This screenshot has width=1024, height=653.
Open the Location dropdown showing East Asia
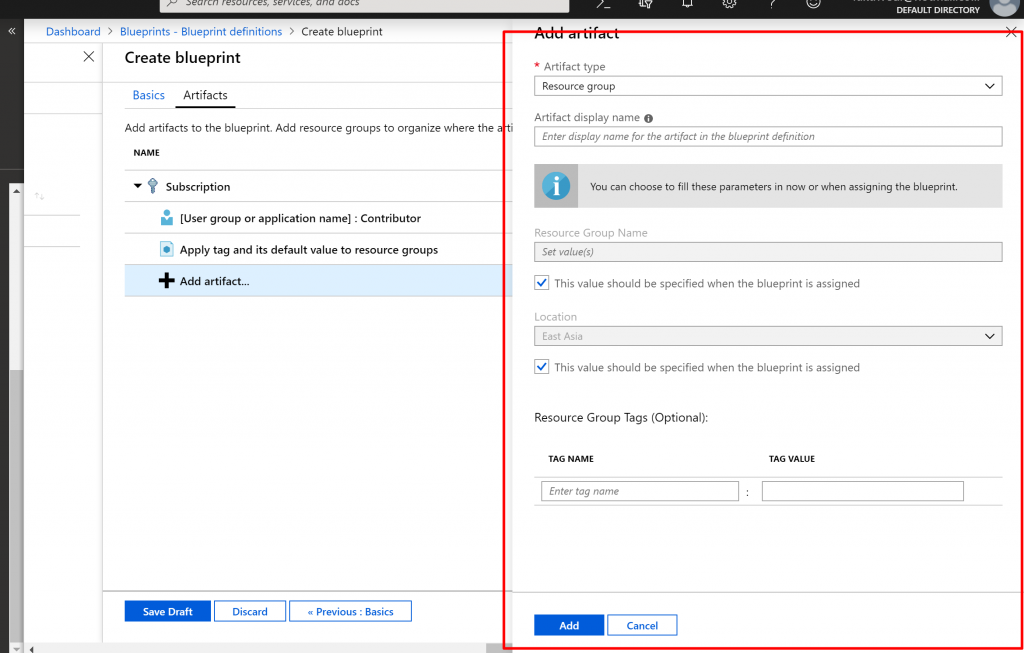[x=767, y=337]
